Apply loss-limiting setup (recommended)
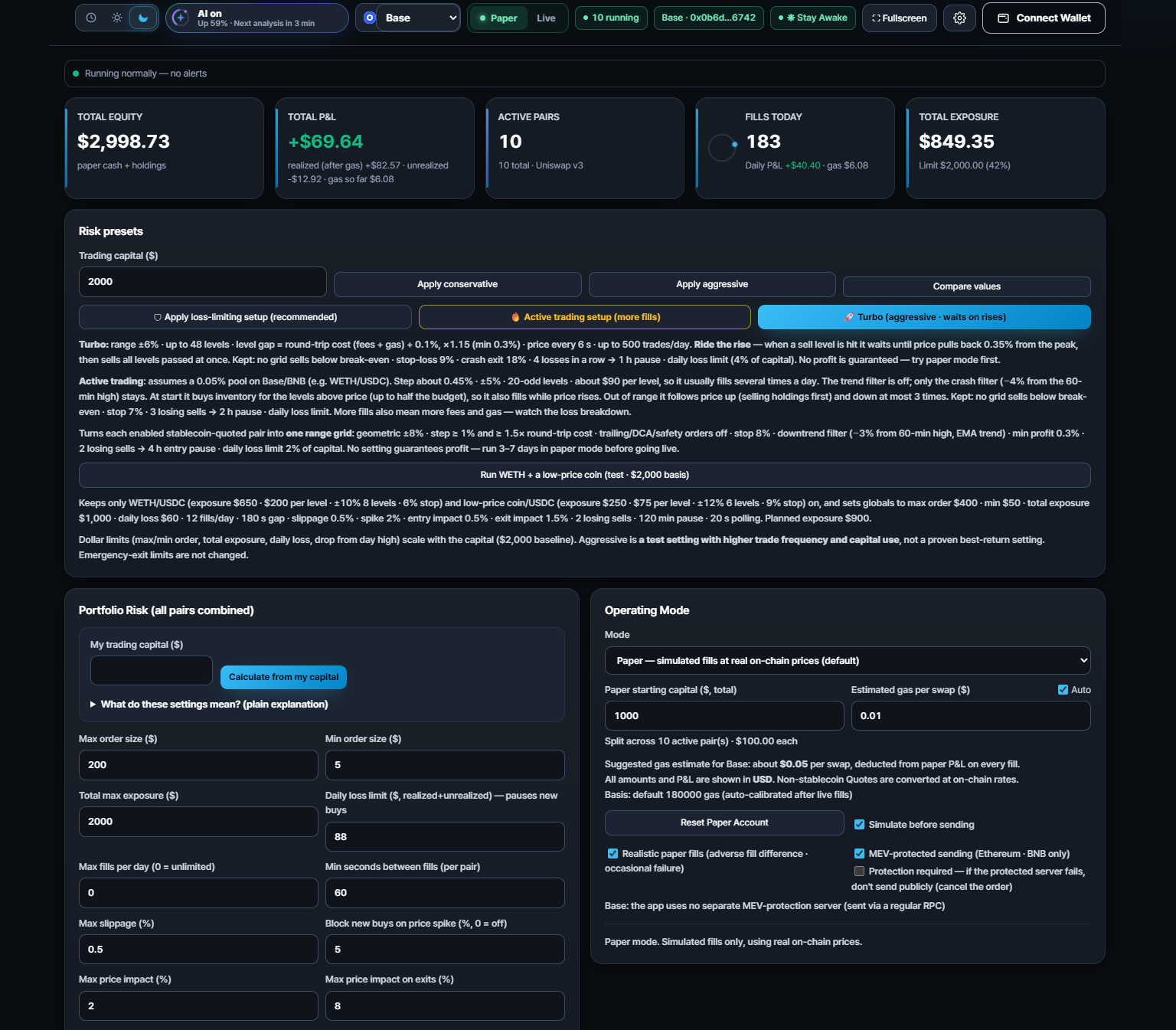The image size is (1176, 1030). [x=245, y=317]
